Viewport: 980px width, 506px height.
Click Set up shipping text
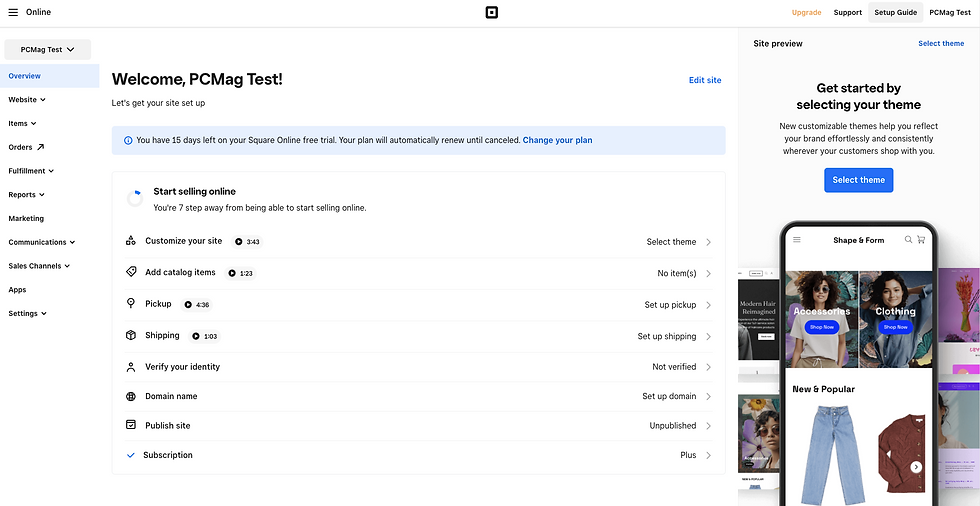coord(667,336)
